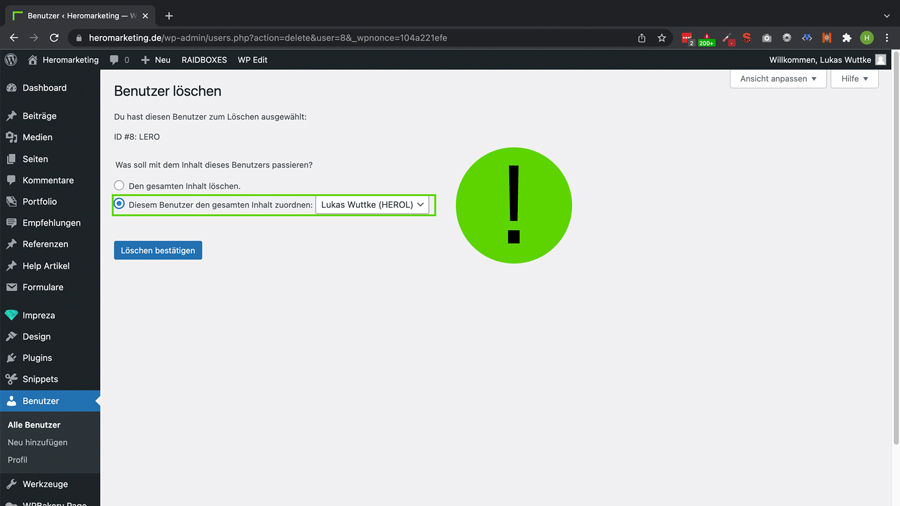
Task: Open the Benutzer menu item
Action: pos(50,400)
